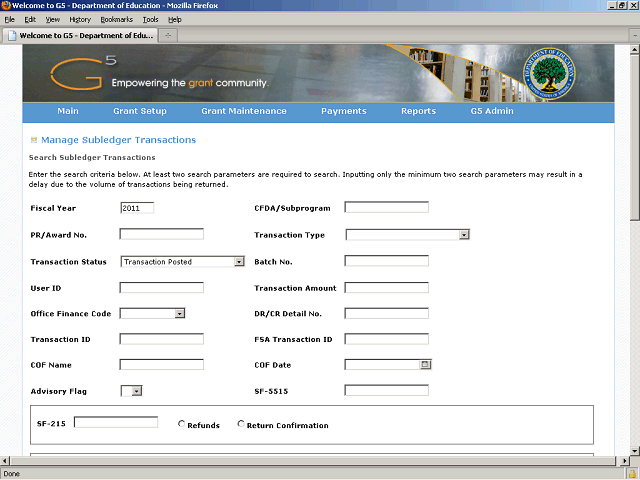Click the security padlock icon in status bar
The image size is (640, 480).
pos(633,473)
